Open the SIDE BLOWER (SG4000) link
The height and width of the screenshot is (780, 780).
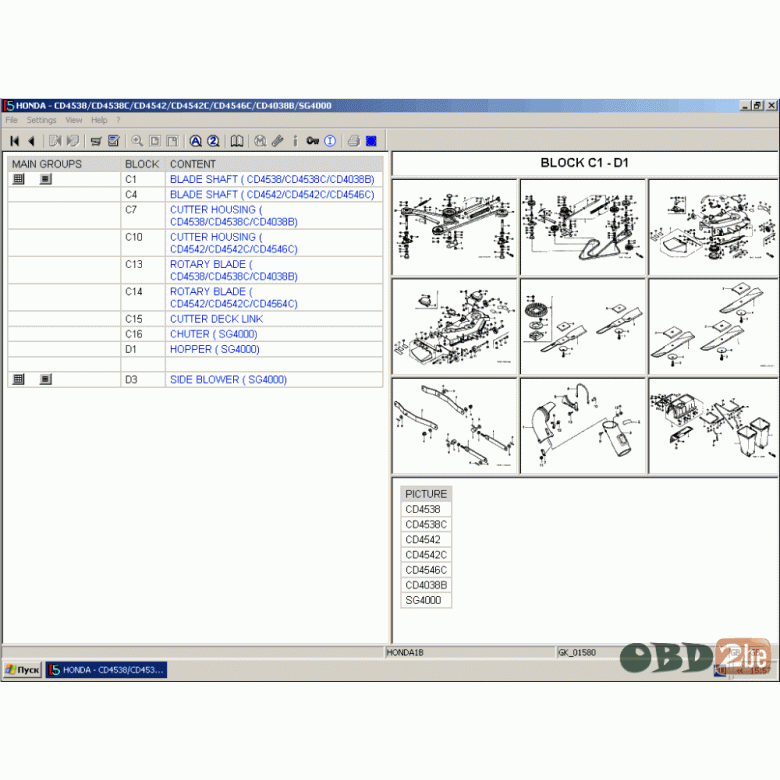[228, 380]
